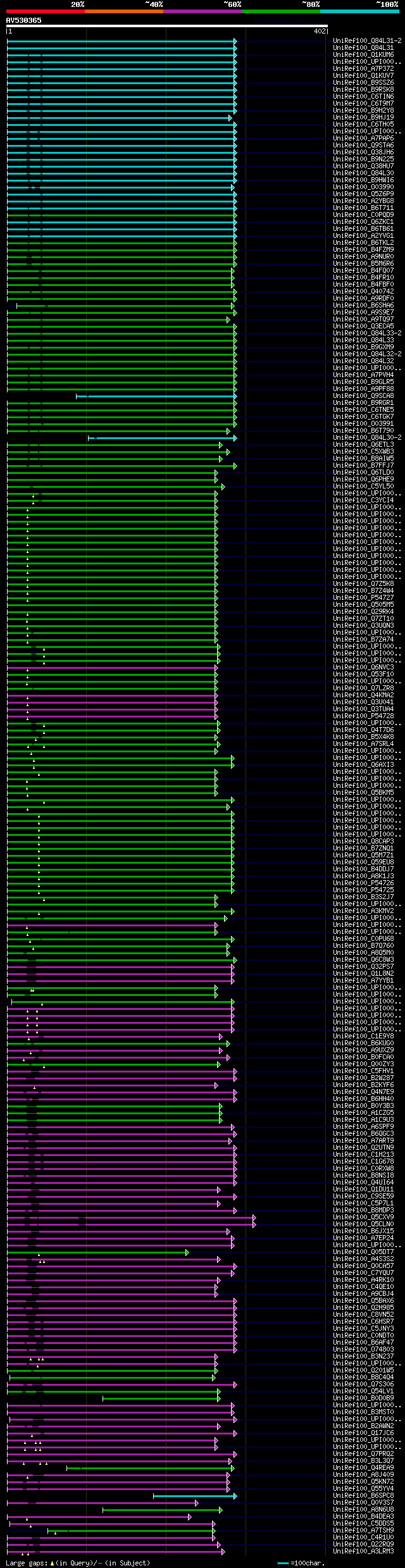Select the UniRef100_C3YCI4 label
405x1568 pixels.
[363, 500]
